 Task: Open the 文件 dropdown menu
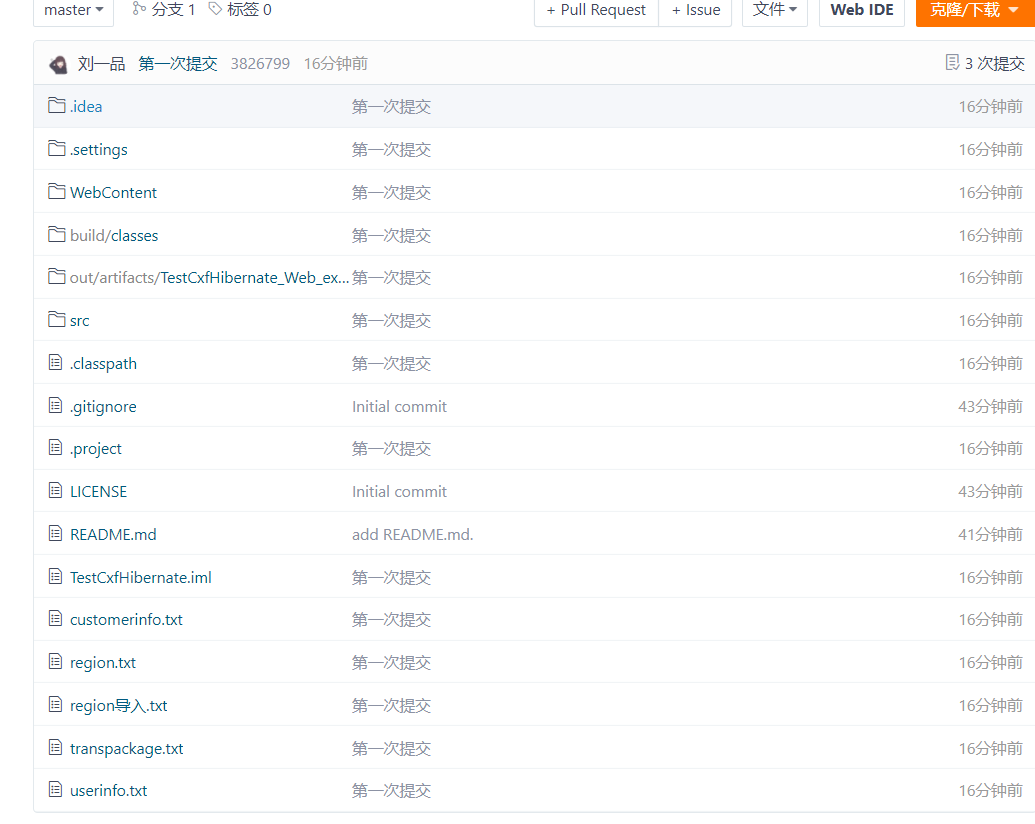[775, 10]
